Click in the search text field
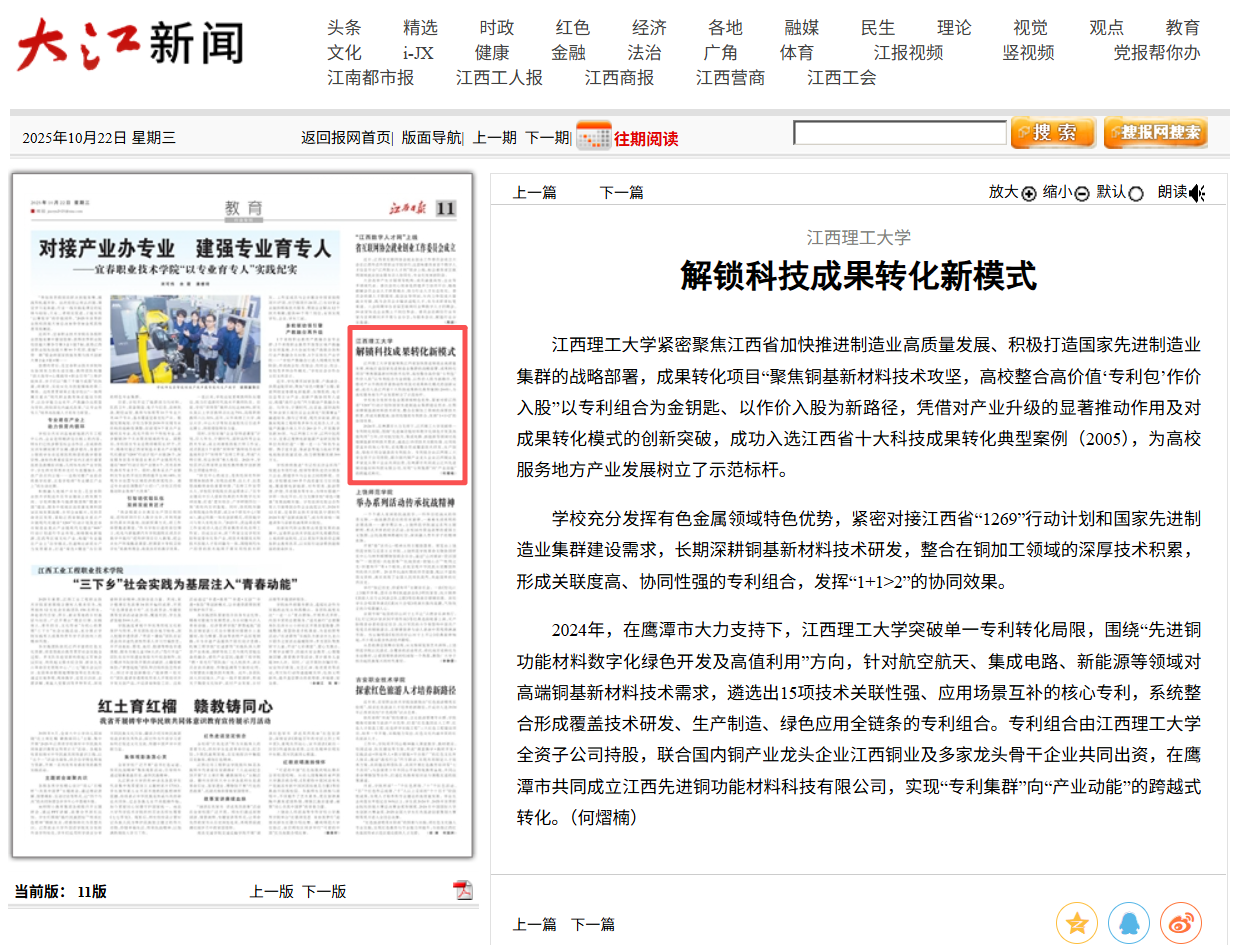The height and width of the screenshot is (945, 1241). [x=899, y=133]
